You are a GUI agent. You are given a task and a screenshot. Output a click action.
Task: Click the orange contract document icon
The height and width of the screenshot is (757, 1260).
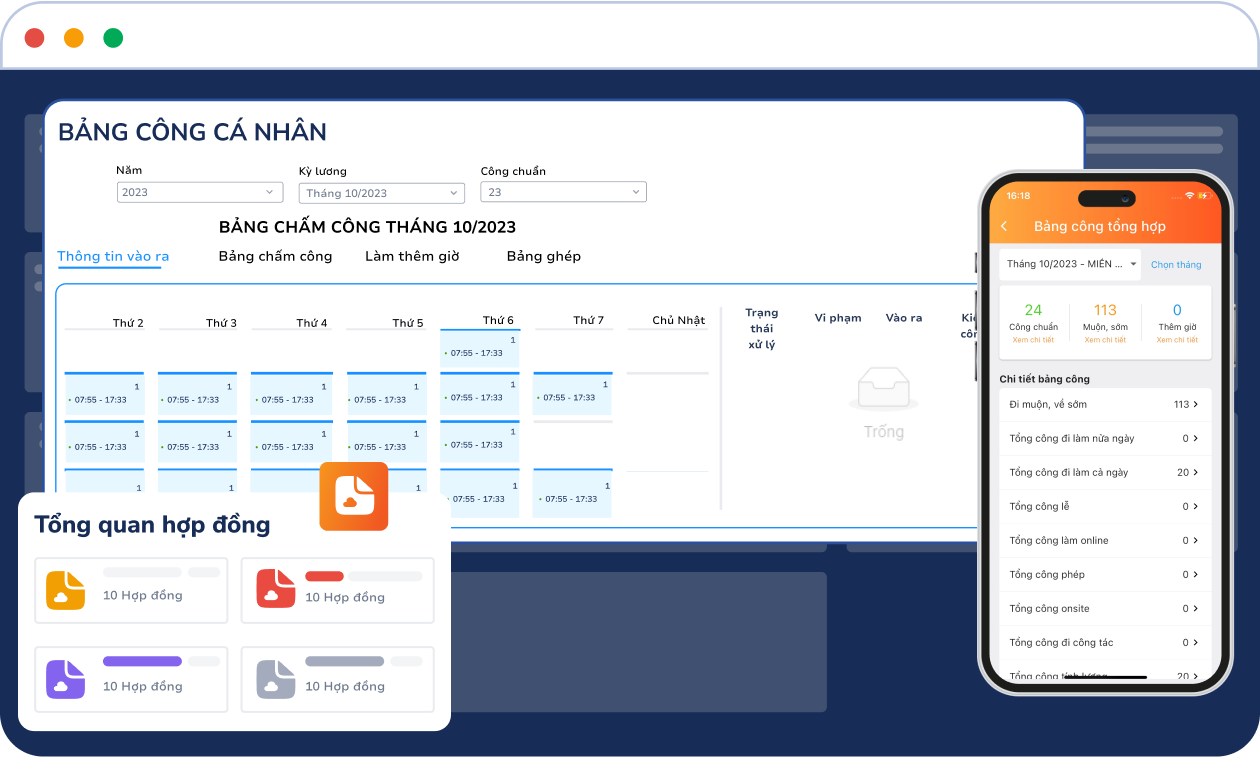coord(353,496)
